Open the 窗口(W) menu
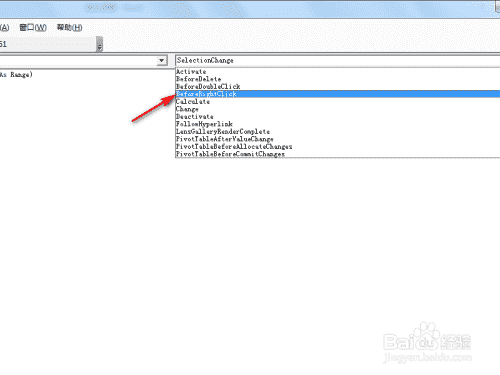This screenshot has width=500, height=375. tap(33, 28)
